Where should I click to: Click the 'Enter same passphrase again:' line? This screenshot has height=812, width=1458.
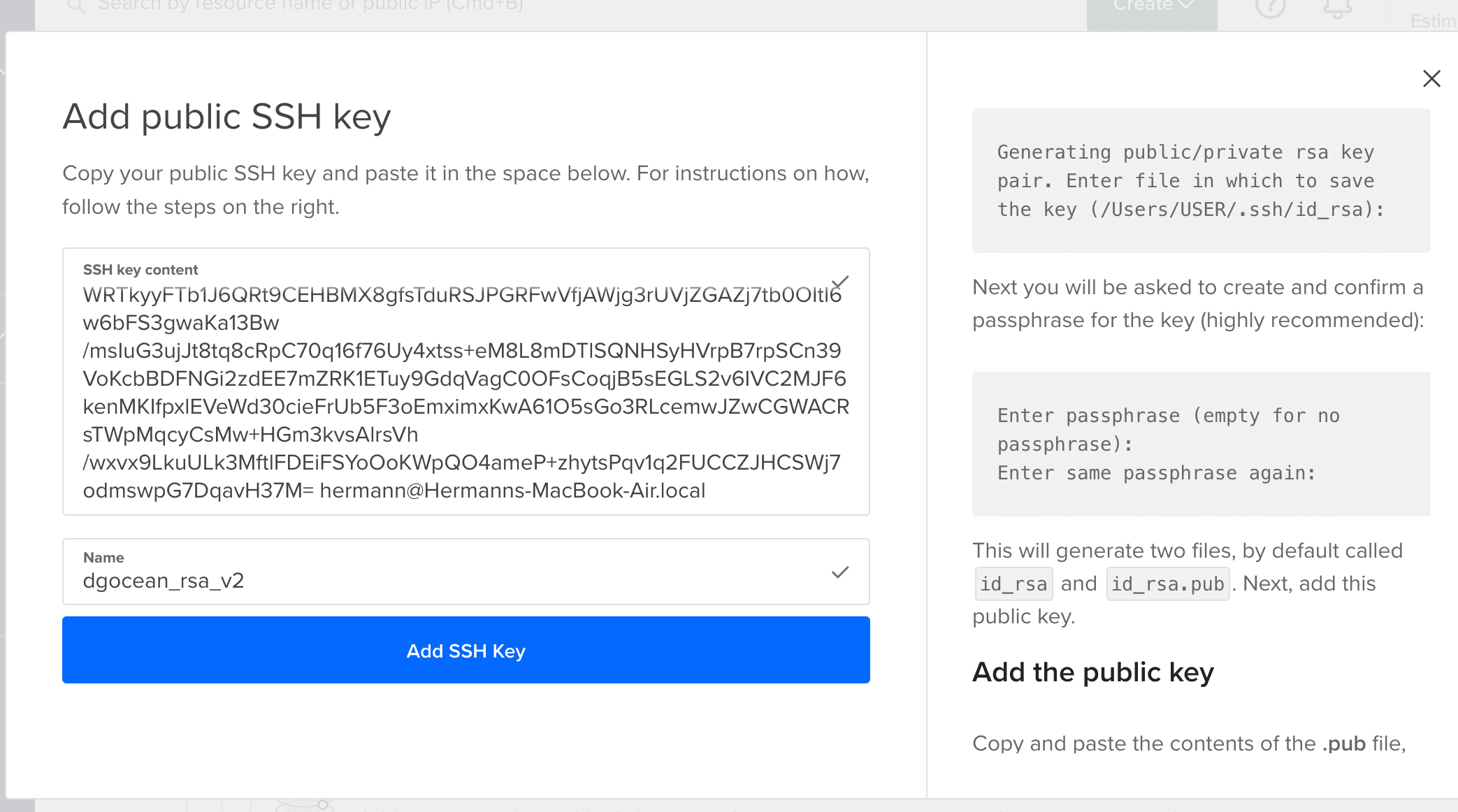1156,473
